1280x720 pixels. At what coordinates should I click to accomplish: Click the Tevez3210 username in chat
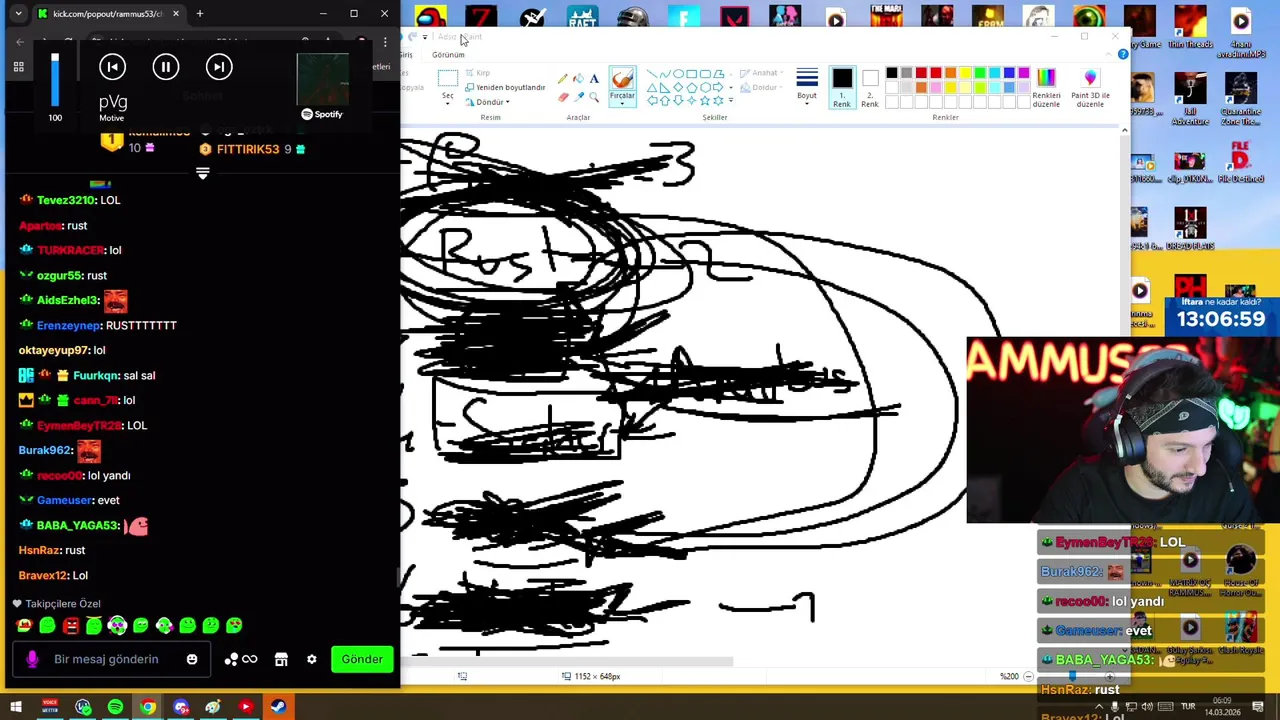click(x=66, y=200)
